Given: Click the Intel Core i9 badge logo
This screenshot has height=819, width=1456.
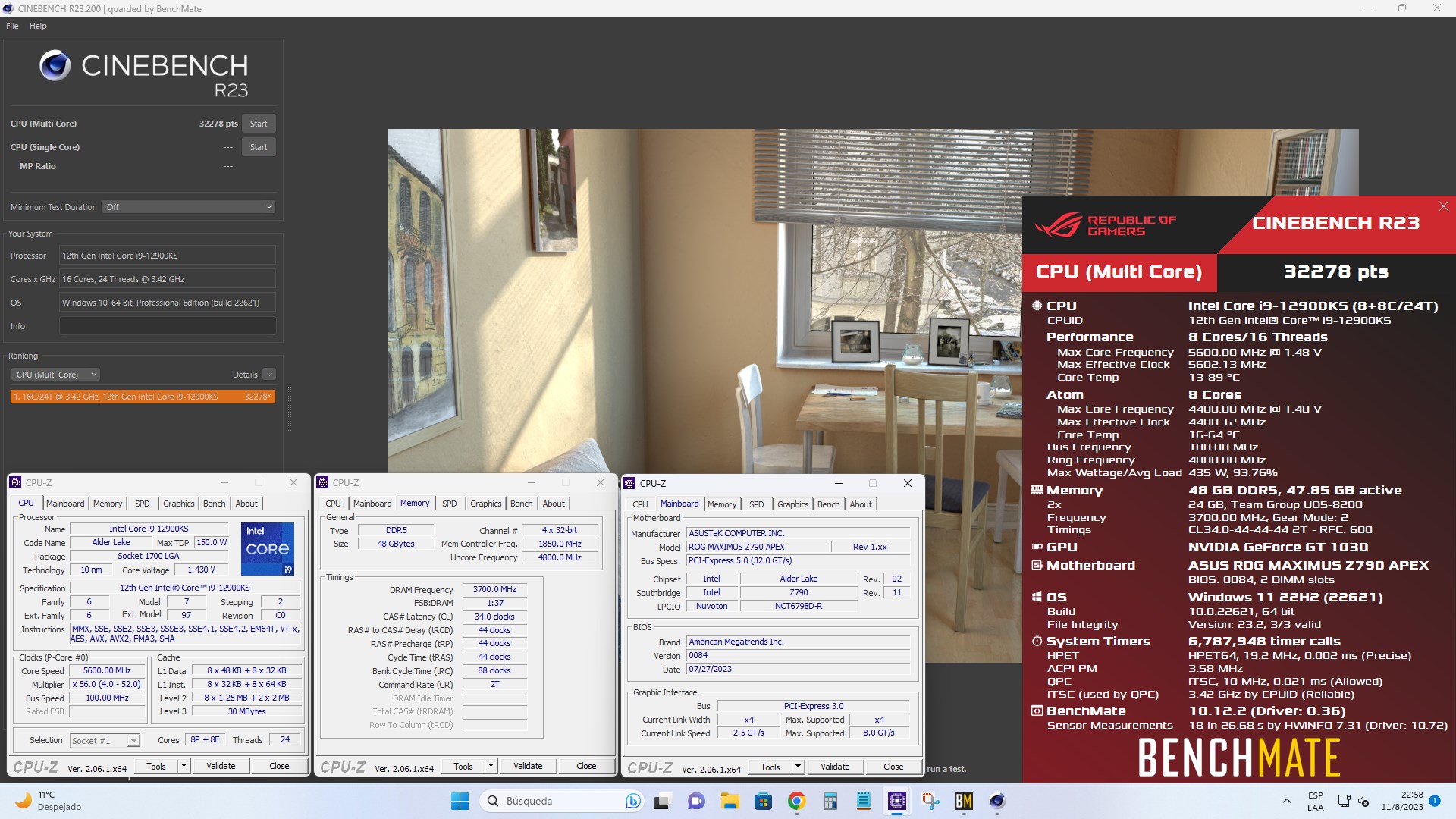Looking at the screenshot, I should pyautogui.click(x=268, y=549).
